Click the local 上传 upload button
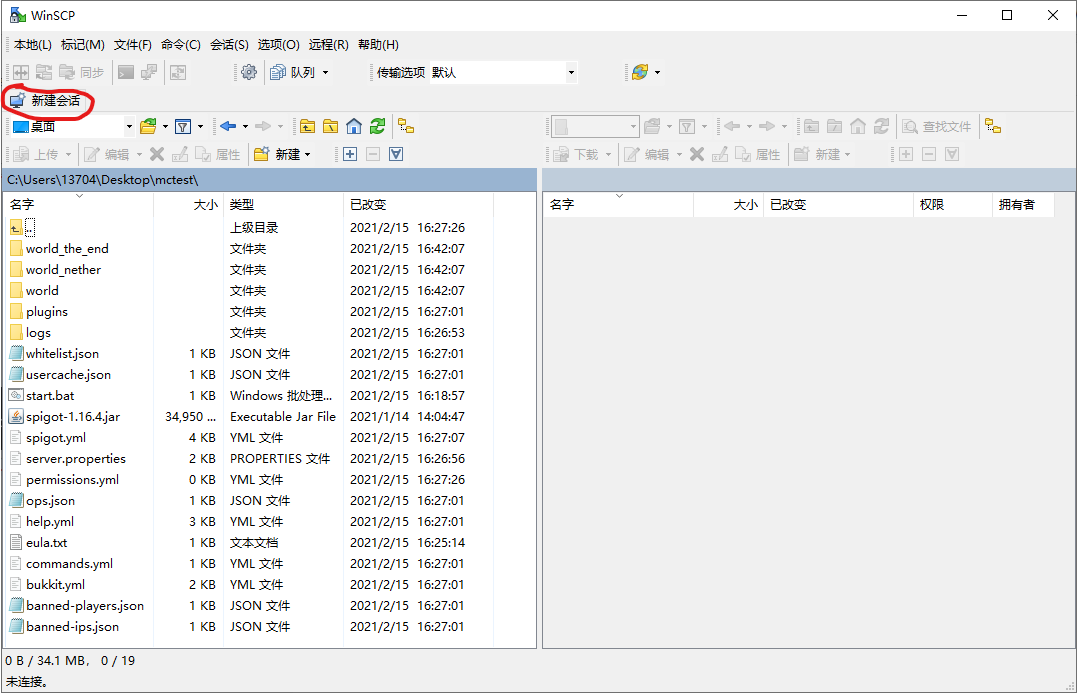The image size is (1077, 693). [36, 155]
